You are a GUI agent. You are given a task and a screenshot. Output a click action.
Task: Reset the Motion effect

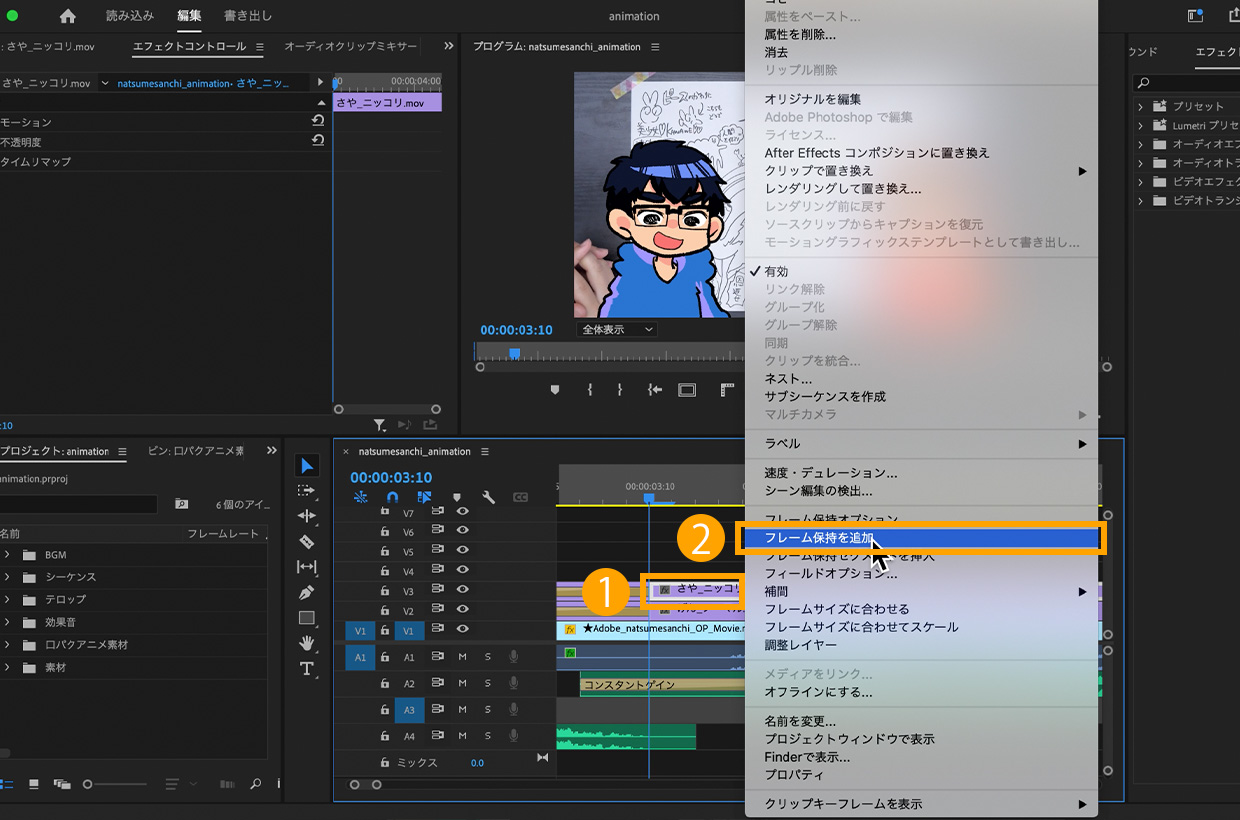coord(318,121)
